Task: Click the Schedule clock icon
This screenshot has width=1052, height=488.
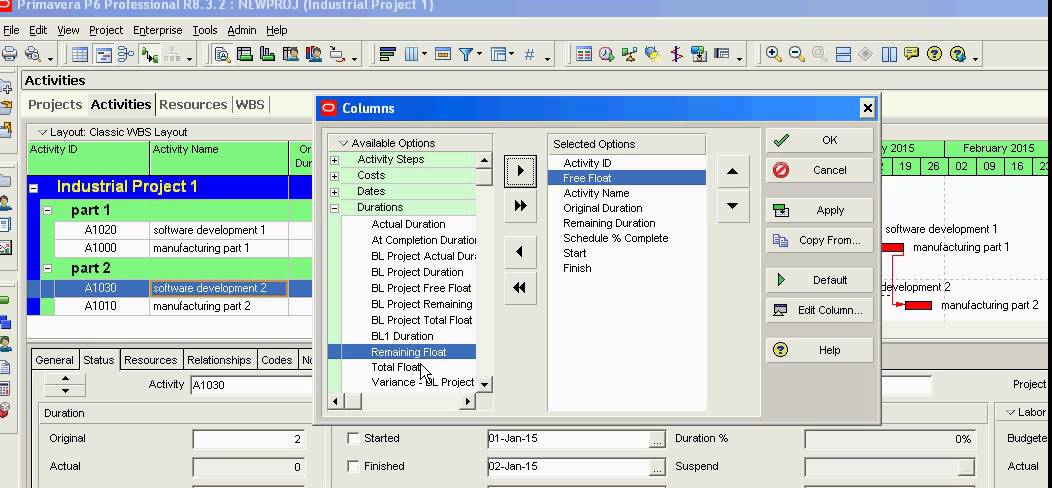Action: [x=607, y=55]
